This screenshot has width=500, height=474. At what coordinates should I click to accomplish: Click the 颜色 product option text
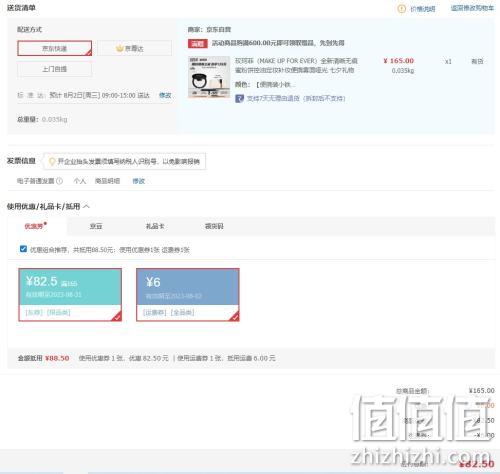click(x=265, y=85)
